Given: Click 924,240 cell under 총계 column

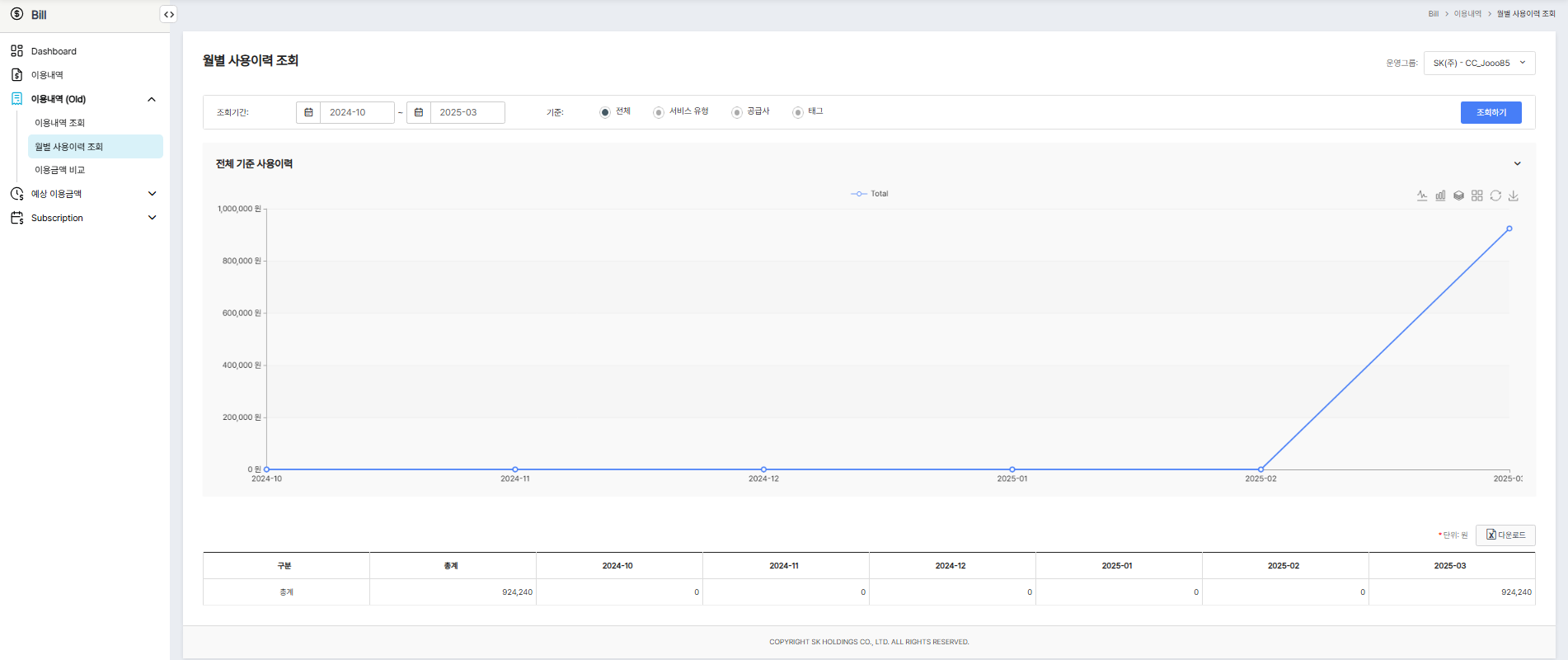Looking at the screenshot, I should pyautogui.click(x=453, y=592).
